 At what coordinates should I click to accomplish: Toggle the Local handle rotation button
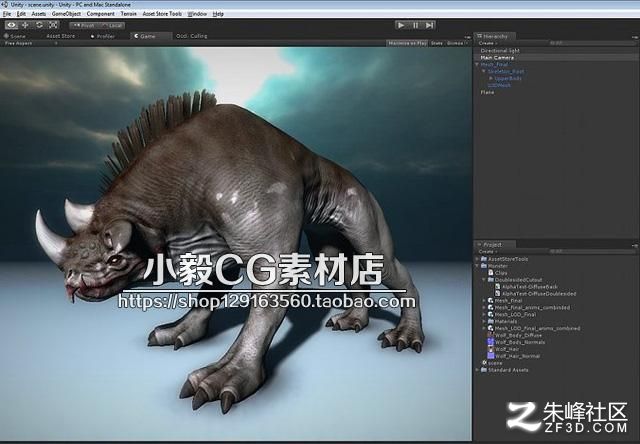point(111,25)
